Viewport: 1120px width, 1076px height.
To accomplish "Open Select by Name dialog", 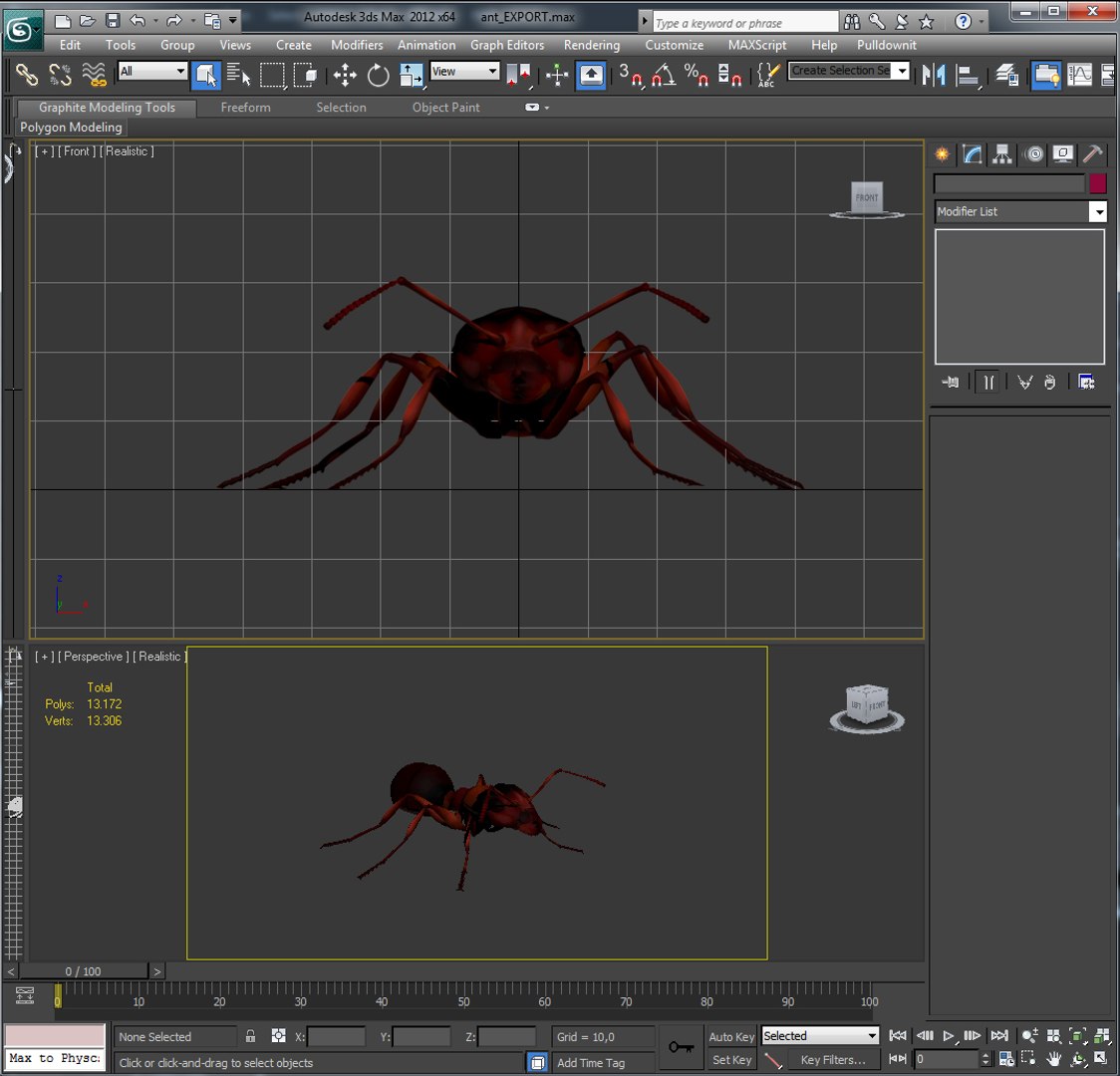I will point(238,75).
